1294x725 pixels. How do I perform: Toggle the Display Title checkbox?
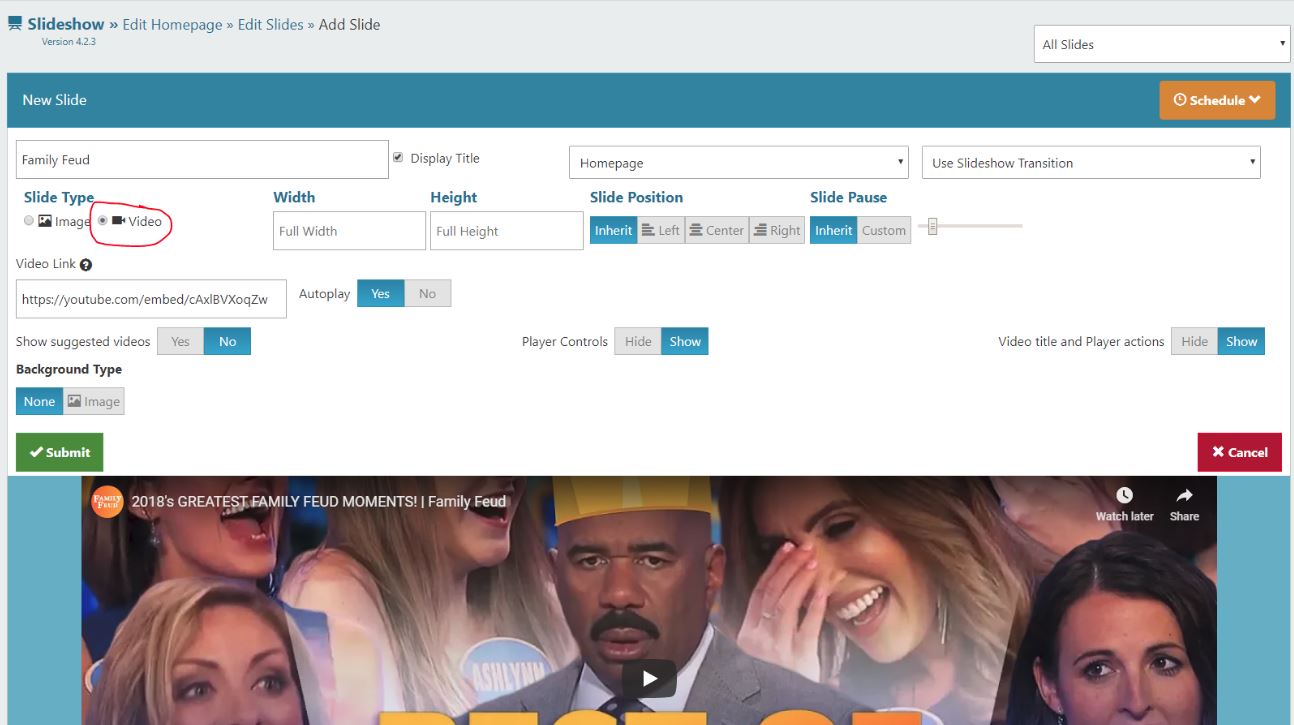coord(398,158)
